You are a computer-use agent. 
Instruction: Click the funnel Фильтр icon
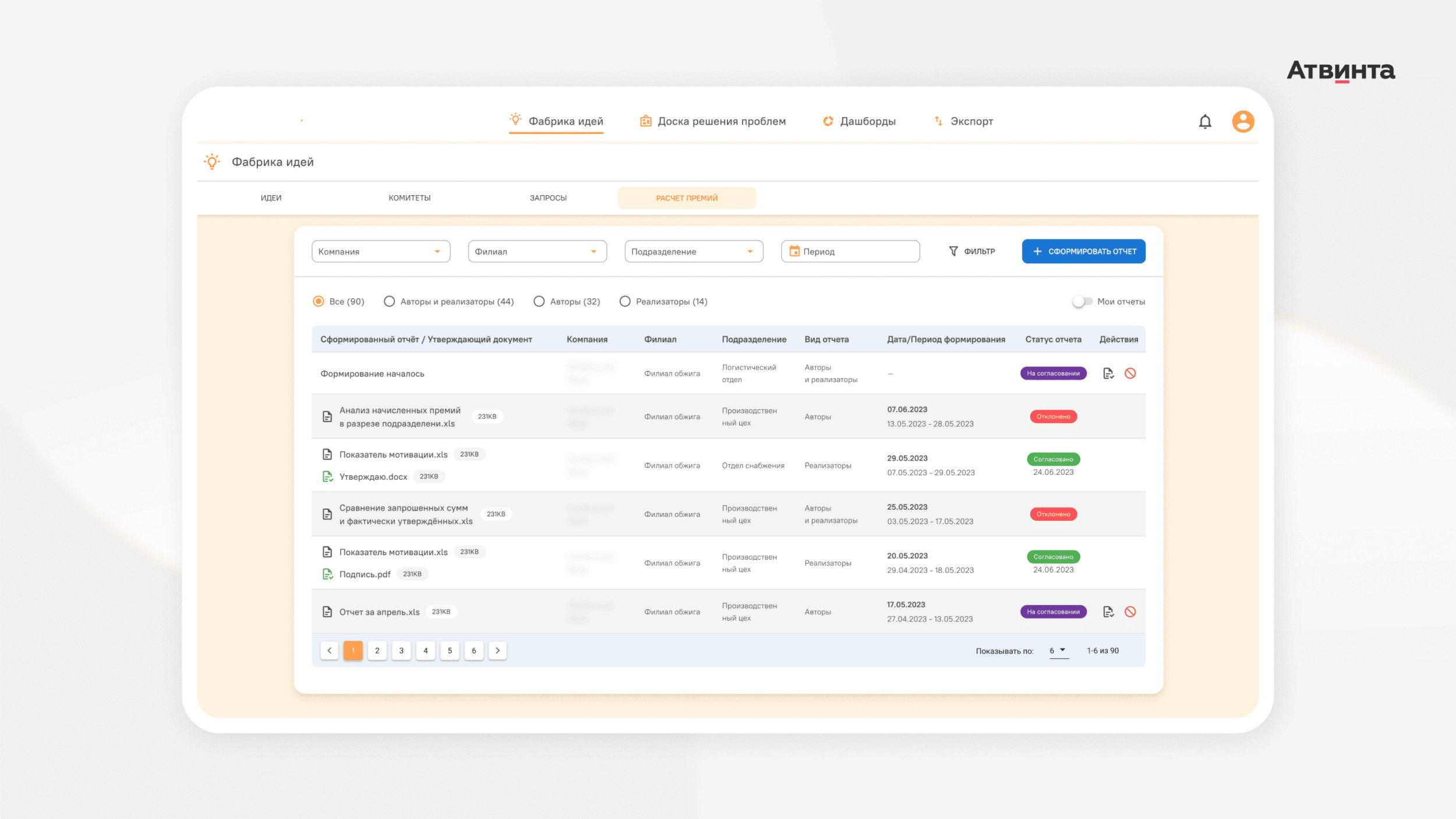tap(953, 251)
